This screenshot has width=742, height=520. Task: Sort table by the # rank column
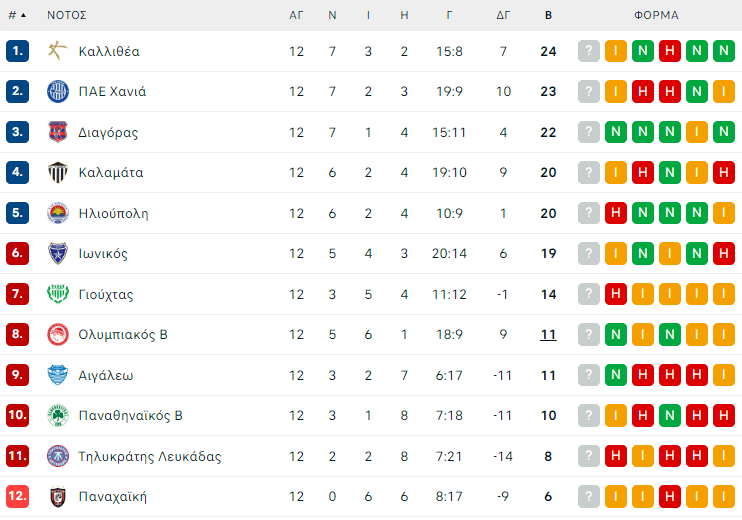tap(16, 15)
